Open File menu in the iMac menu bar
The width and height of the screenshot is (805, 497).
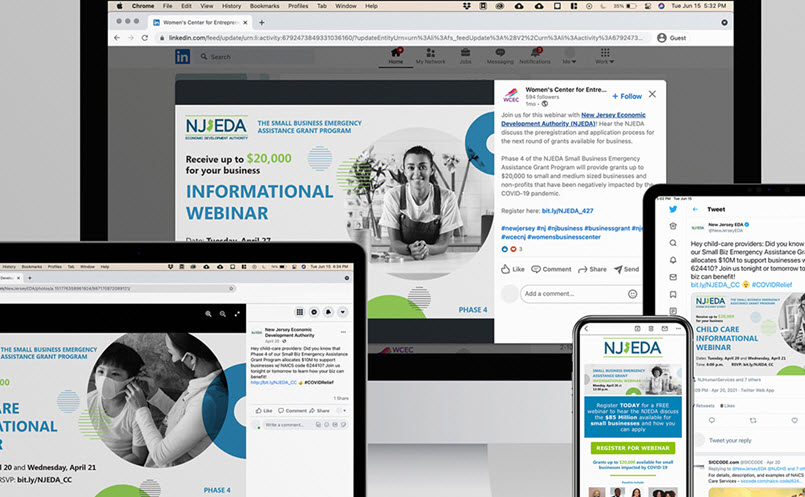tap(167, 6)
